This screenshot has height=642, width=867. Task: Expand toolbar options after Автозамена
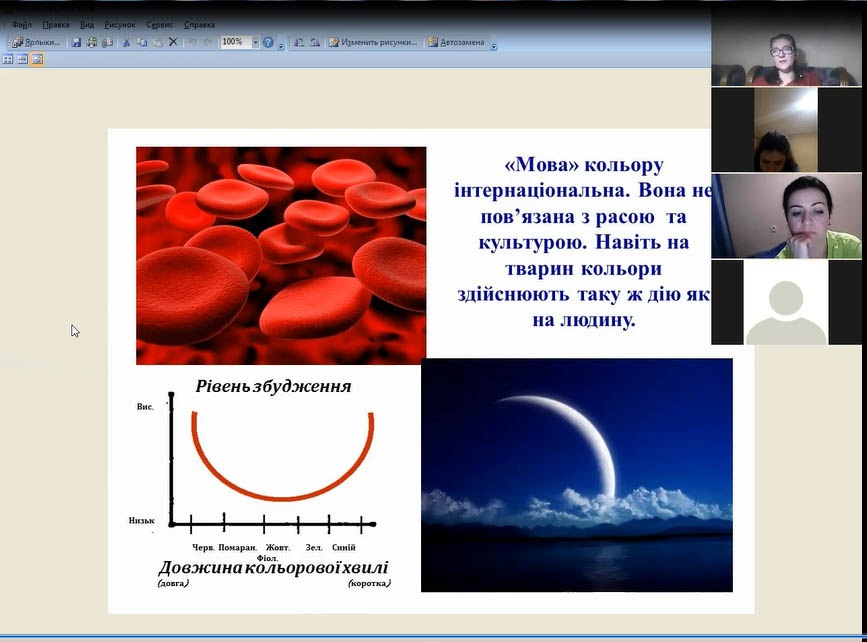(494, 45)
